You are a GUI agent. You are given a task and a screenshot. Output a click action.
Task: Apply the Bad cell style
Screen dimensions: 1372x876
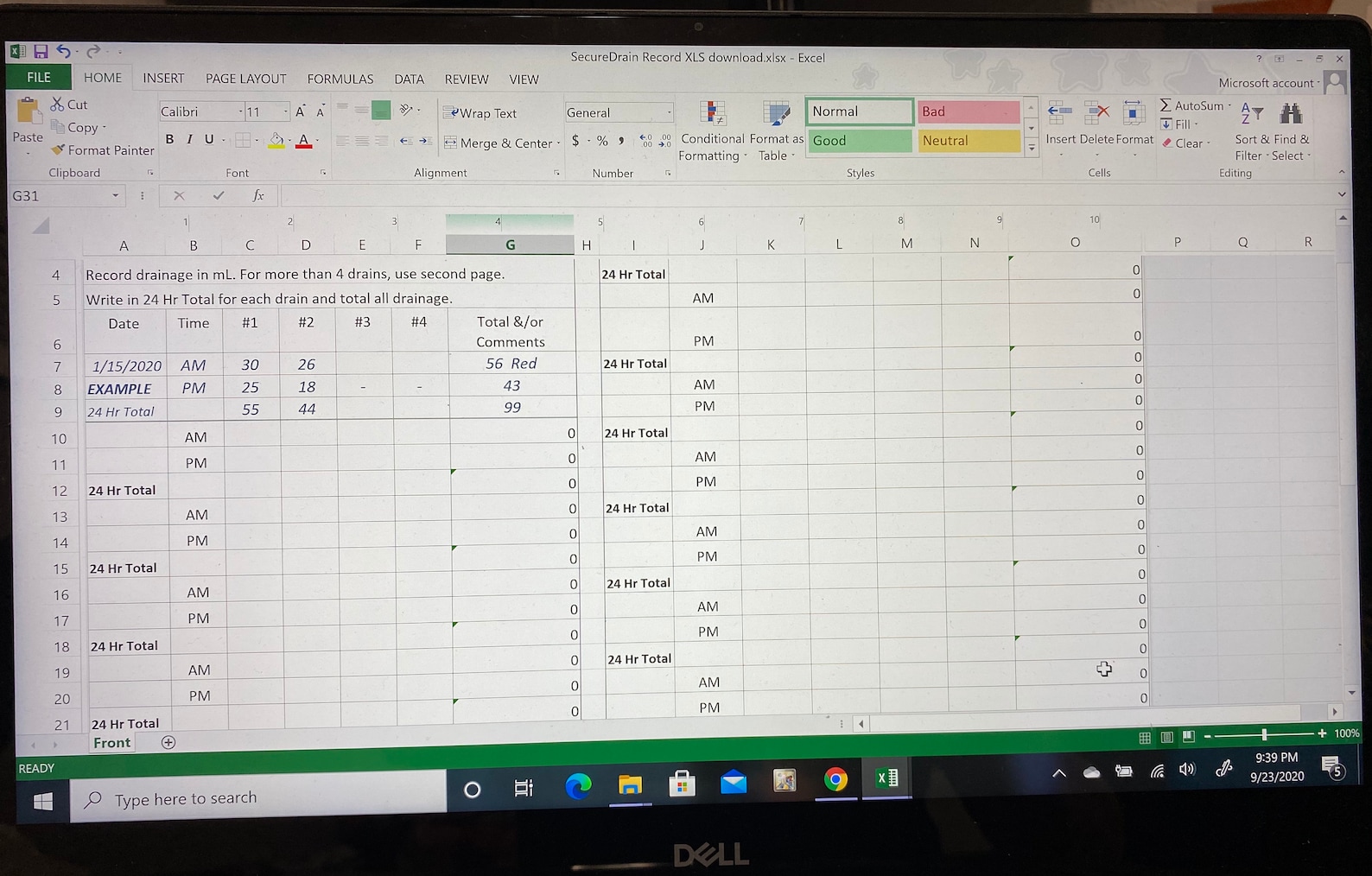pyautogui.click(x=969, y=111)
